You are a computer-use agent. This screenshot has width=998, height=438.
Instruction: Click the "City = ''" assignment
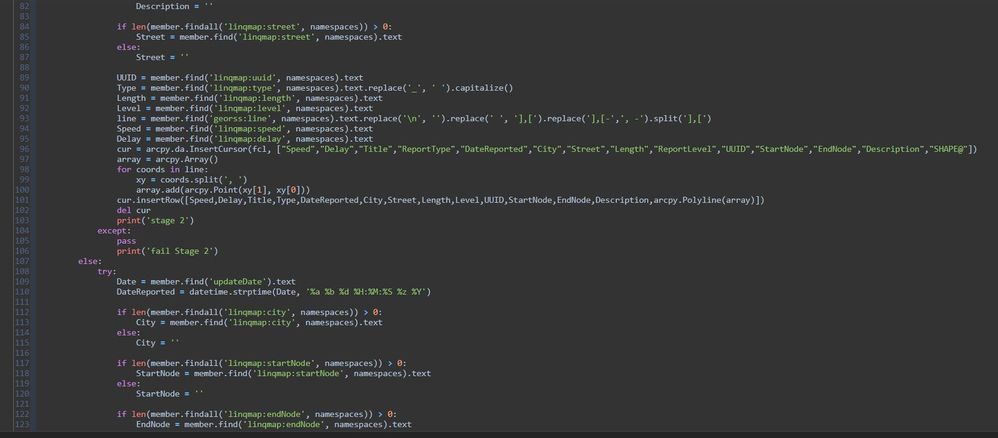pyautogui.click(x=158, y=343)
